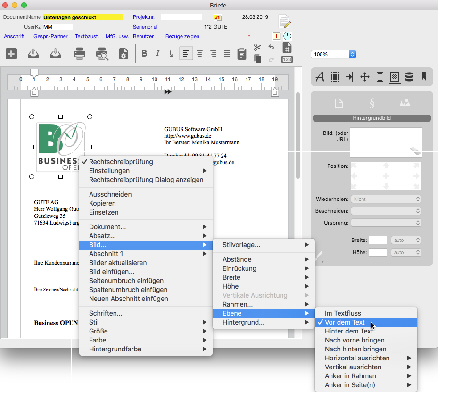
Task: Click the yellow Dokument-Name input field
Action: tap(83, 17)
